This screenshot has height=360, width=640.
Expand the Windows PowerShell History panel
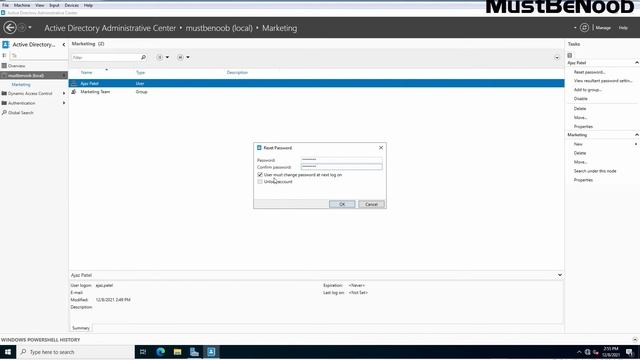pyautogui.click(x=635, y=340)
